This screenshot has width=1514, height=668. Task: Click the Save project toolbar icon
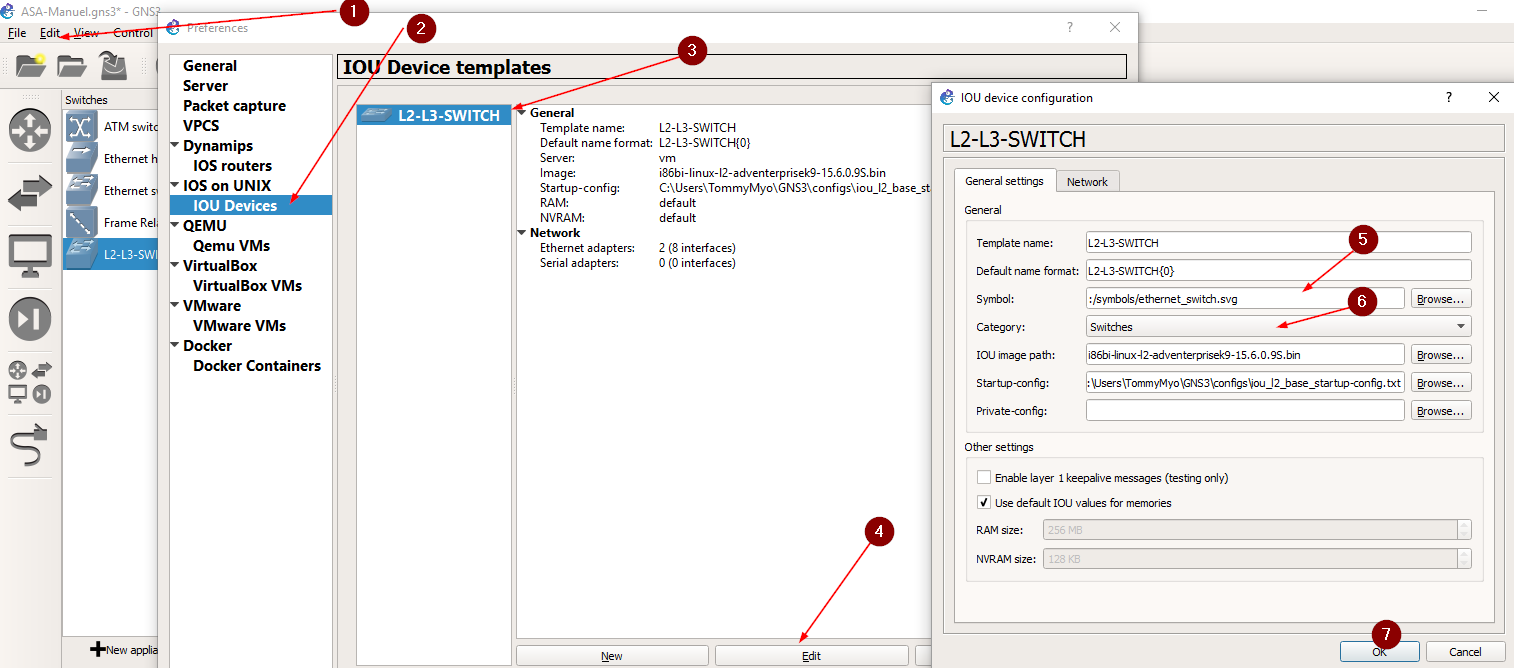(113, 66)
